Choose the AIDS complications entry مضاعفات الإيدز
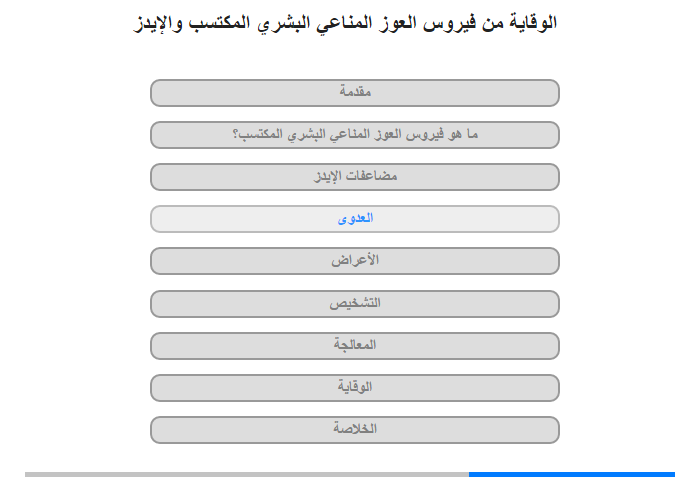Image resolution: width=700 pixels, height=480 pixels. tap(355, 177)
